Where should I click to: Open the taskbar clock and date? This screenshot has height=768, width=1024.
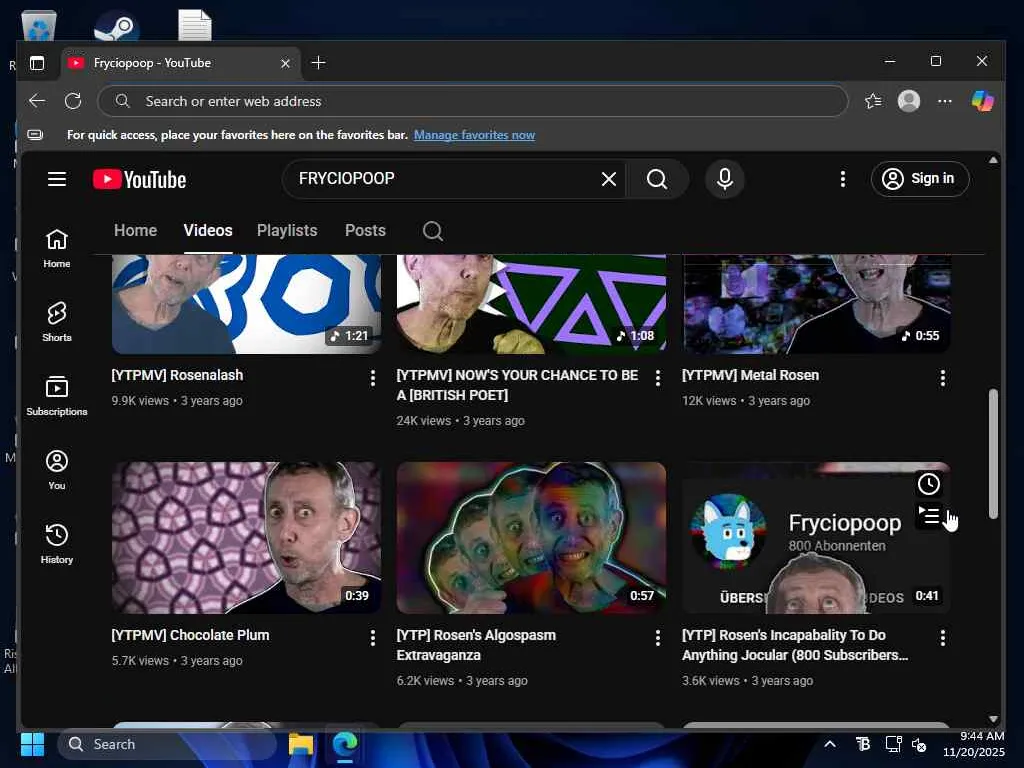(973, 744)
